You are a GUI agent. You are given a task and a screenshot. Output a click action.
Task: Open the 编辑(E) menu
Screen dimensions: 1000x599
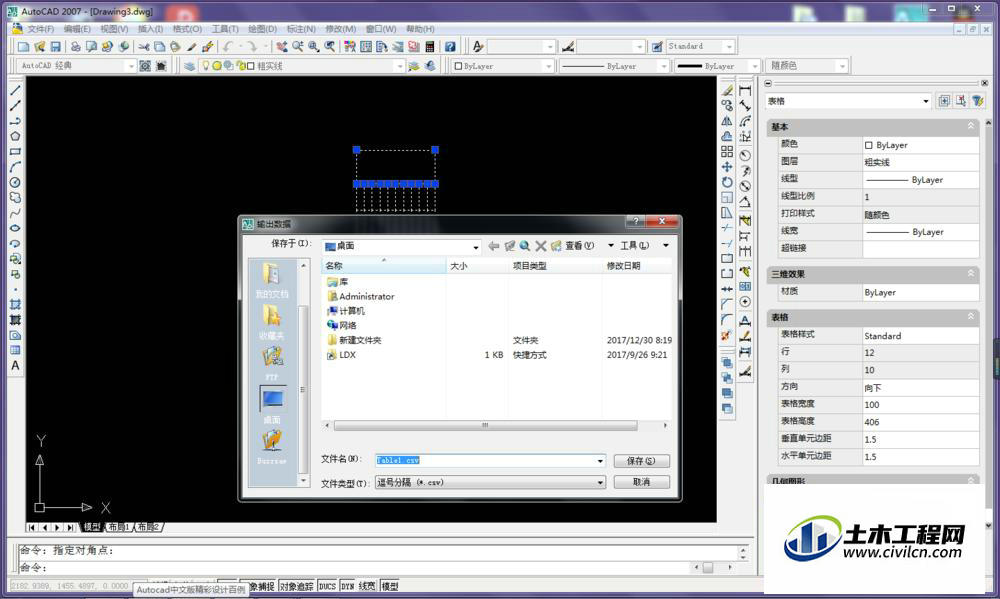click(77, 29)
